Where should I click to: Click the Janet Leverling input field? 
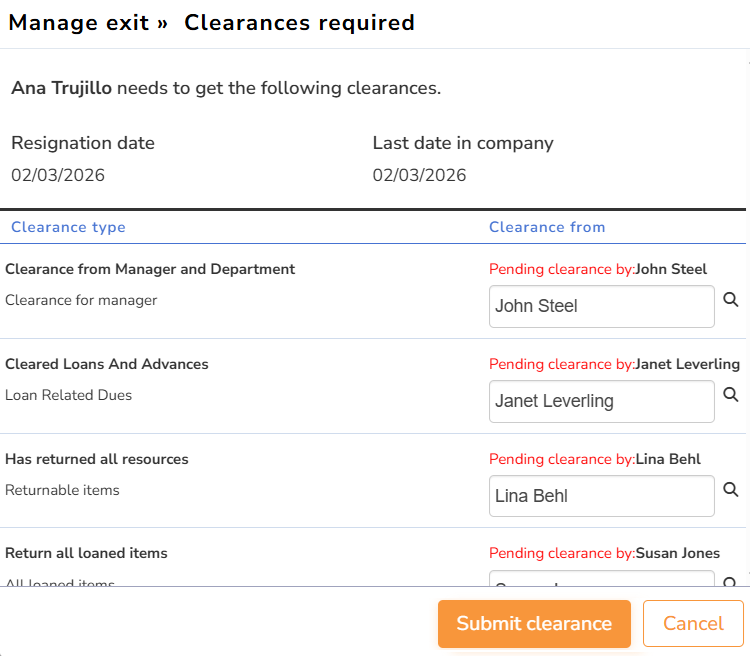[601, 401]
